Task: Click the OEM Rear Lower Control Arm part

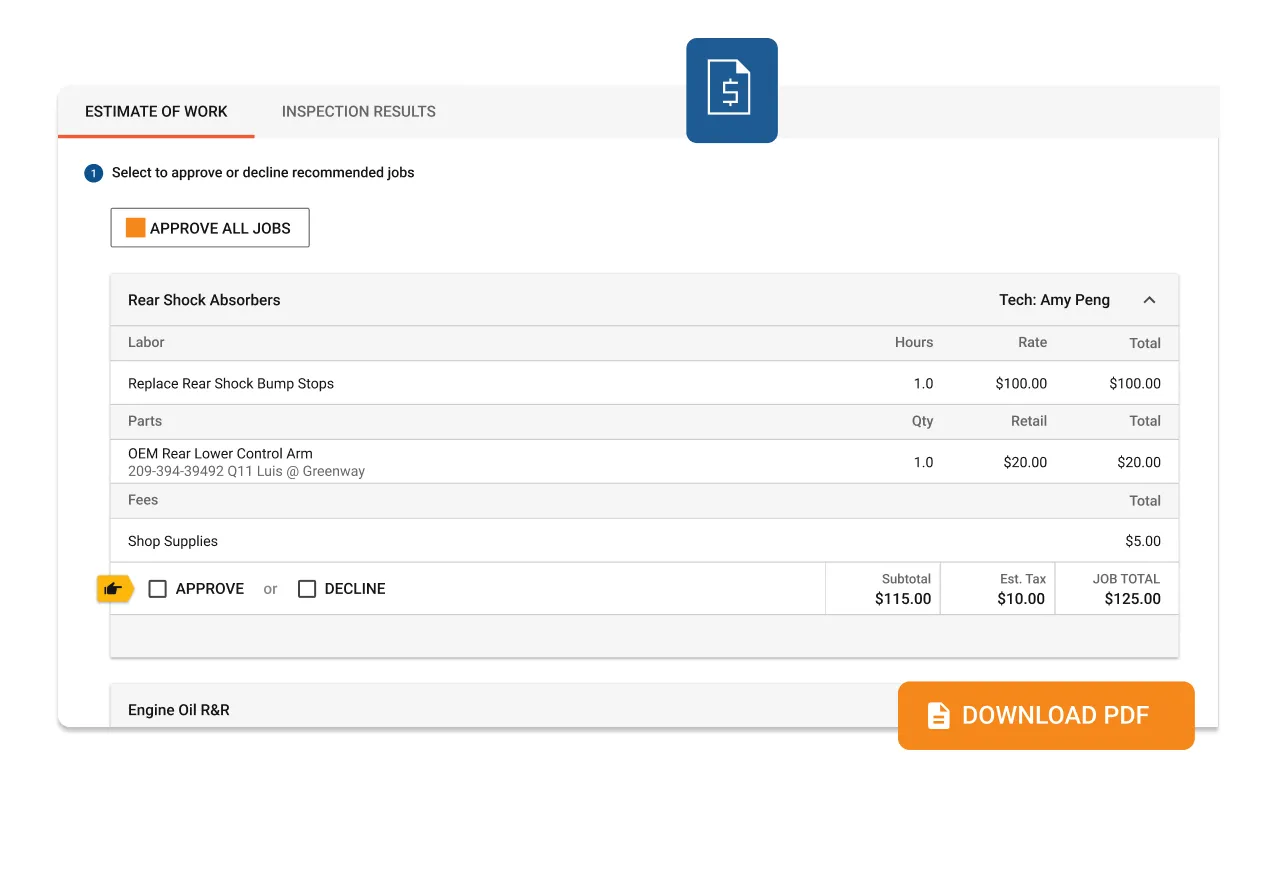Action: pos(220,454)
